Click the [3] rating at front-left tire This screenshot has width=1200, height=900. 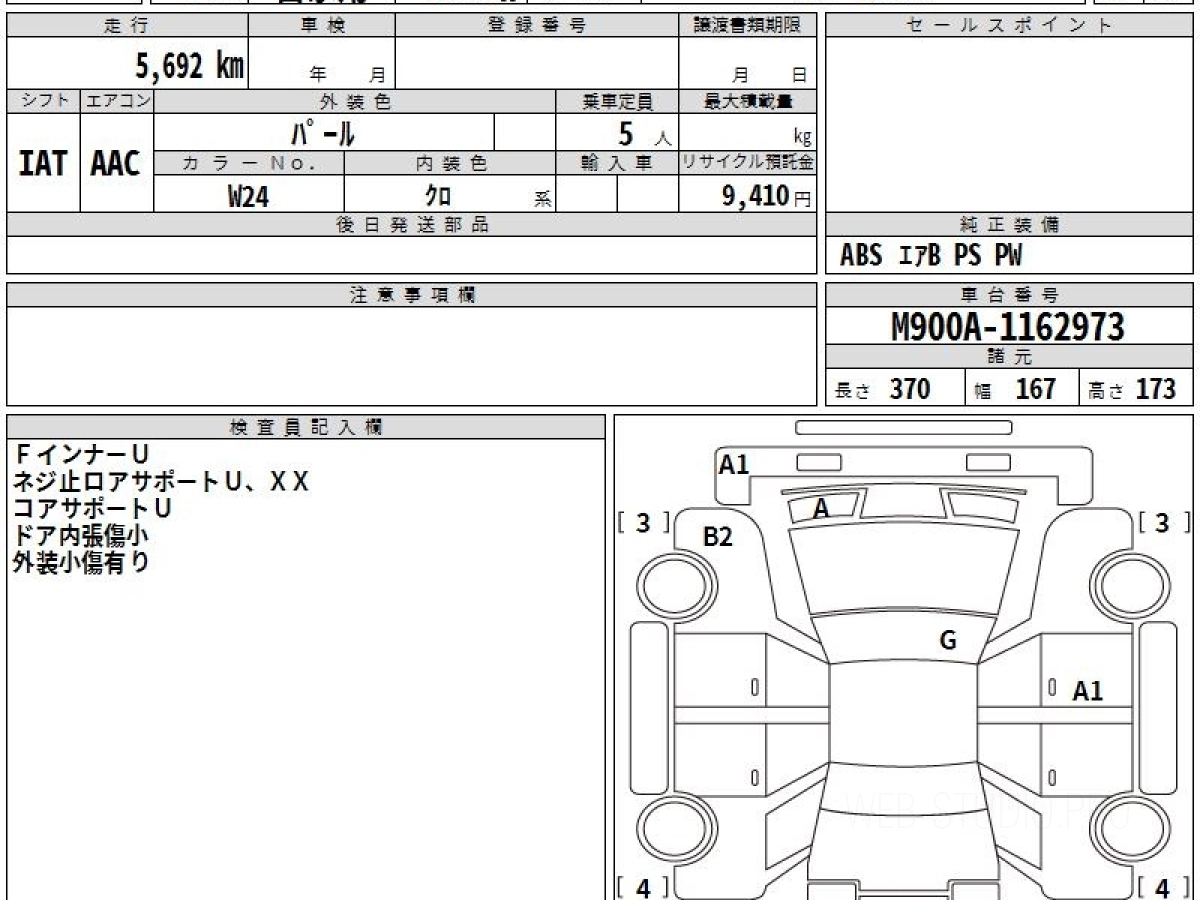click(x=643, y=523)
